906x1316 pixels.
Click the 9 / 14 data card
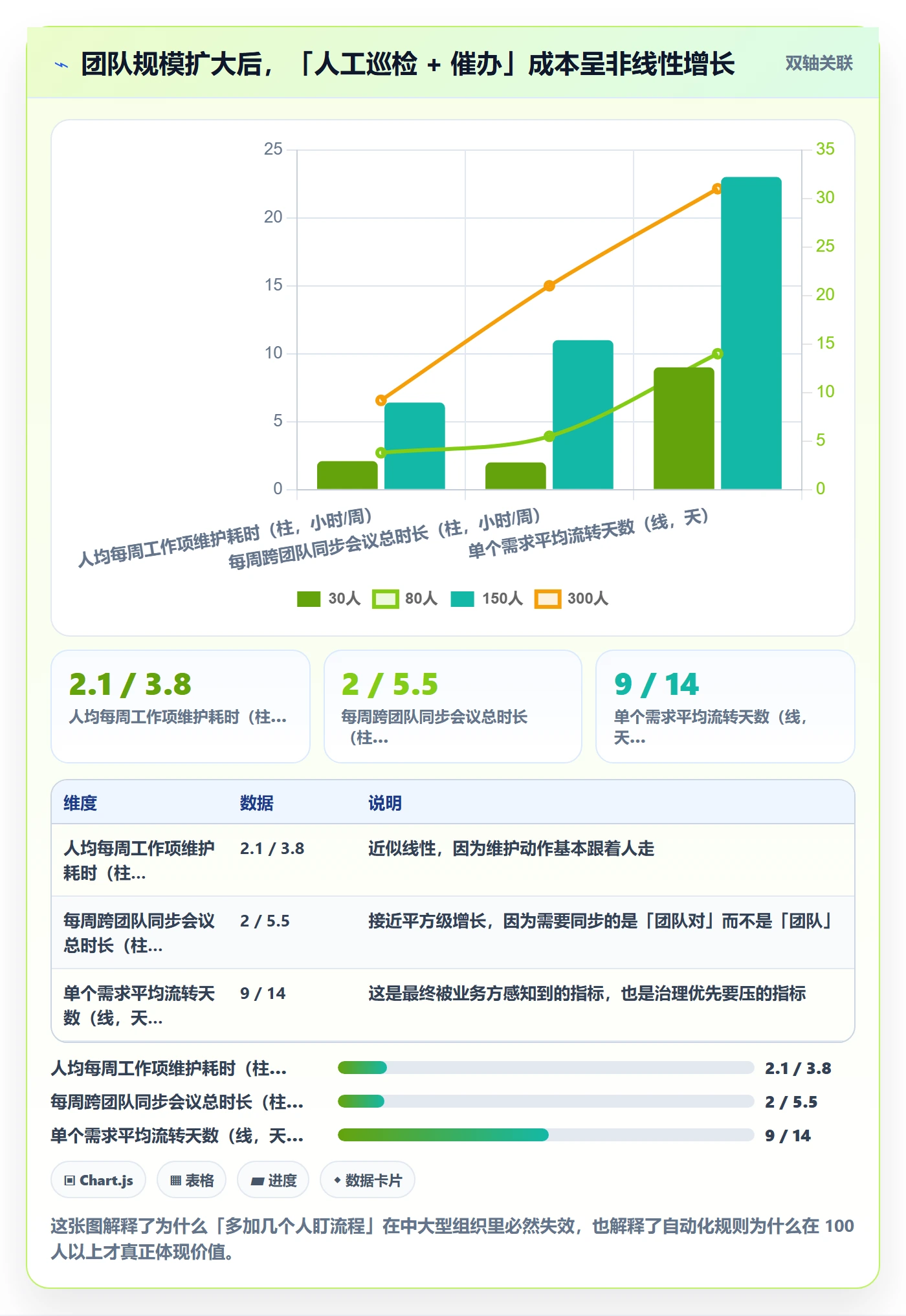[x=725, y=707]
